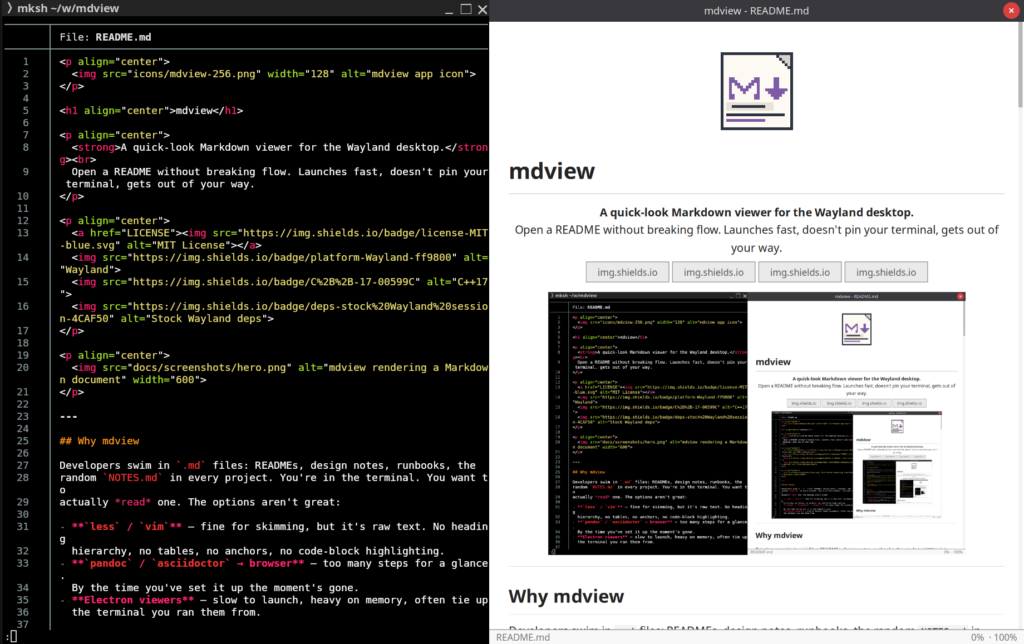The width and height of the screenshot is (1024, 644).
Task: Click the '**Electron viewers**' bullet line
Action: [274, 600]
